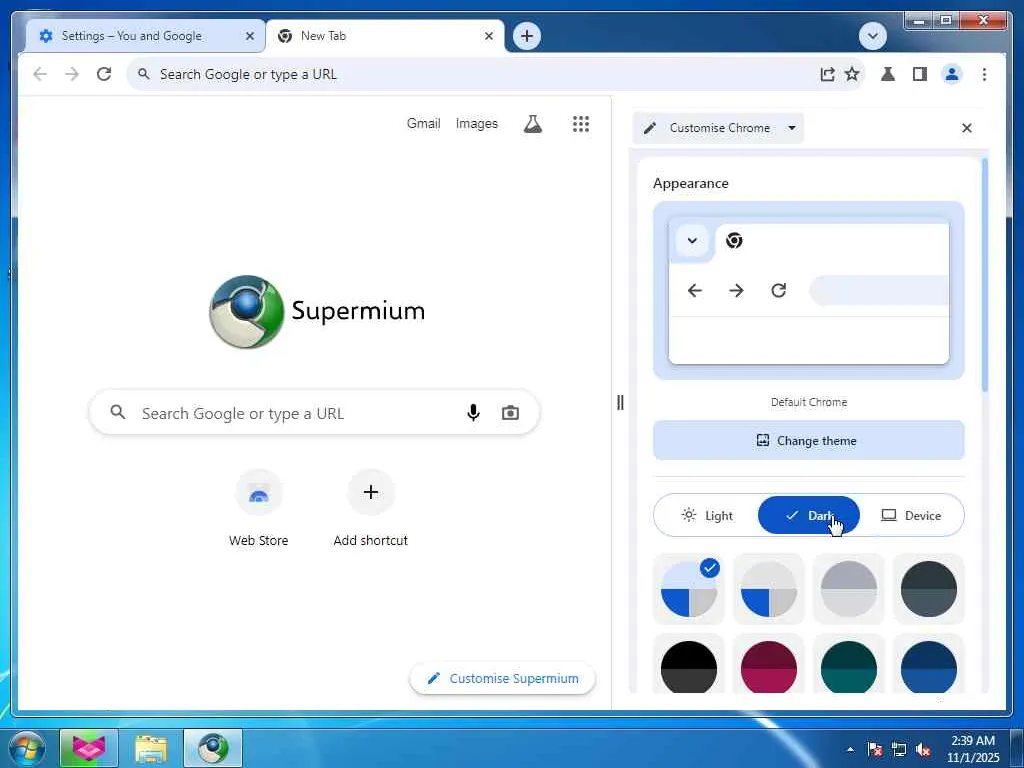The height and width of the screenshot is (768, 1024).
Task: Open Action Center flag icon
Action: pyautogui.click(x=874, y=750)
